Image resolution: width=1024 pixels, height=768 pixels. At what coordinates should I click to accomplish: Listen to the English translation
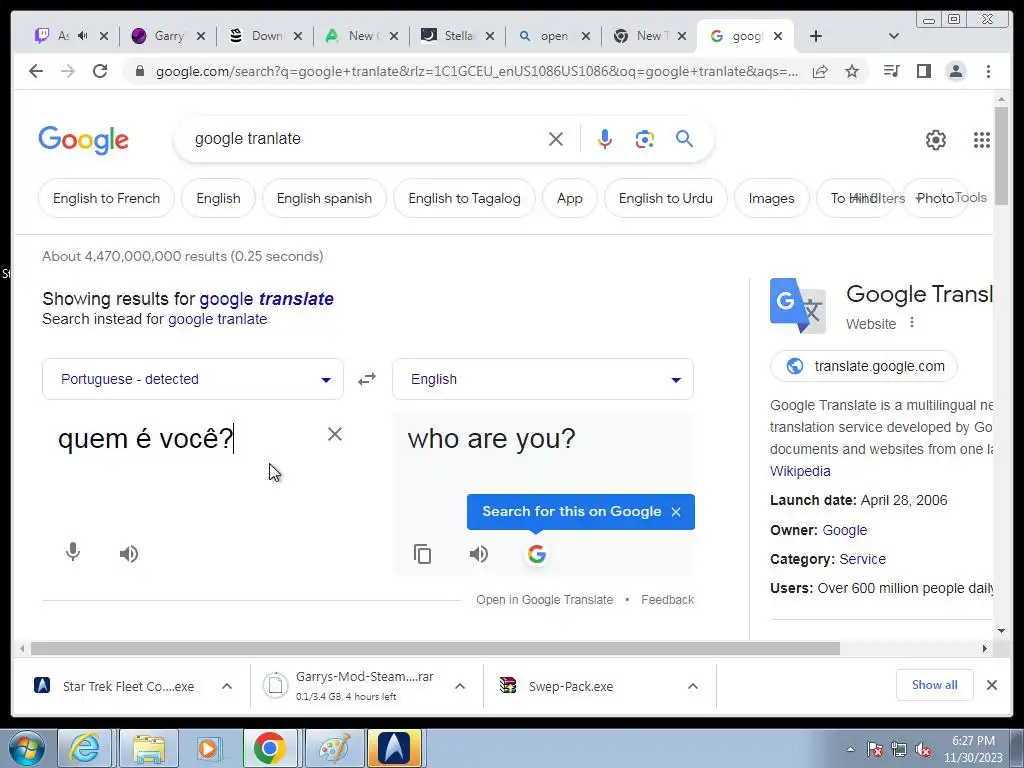[x=479, y=554]
